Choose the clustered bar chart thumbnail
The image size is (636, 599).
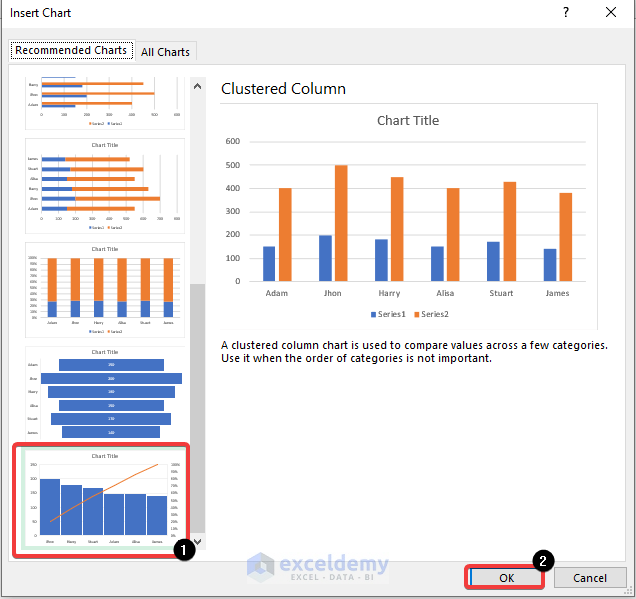(x=105, y=103)
